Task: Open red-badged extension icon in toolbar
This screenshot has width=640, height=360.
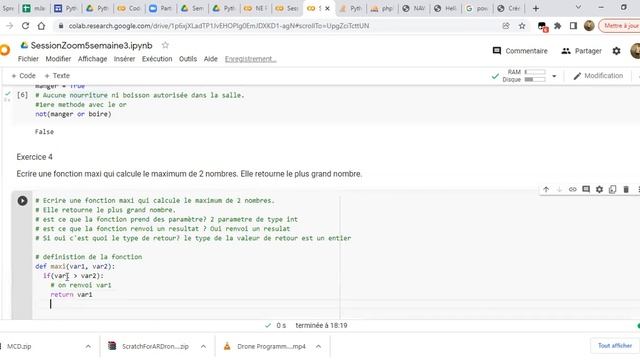Action: pos(542,27)
